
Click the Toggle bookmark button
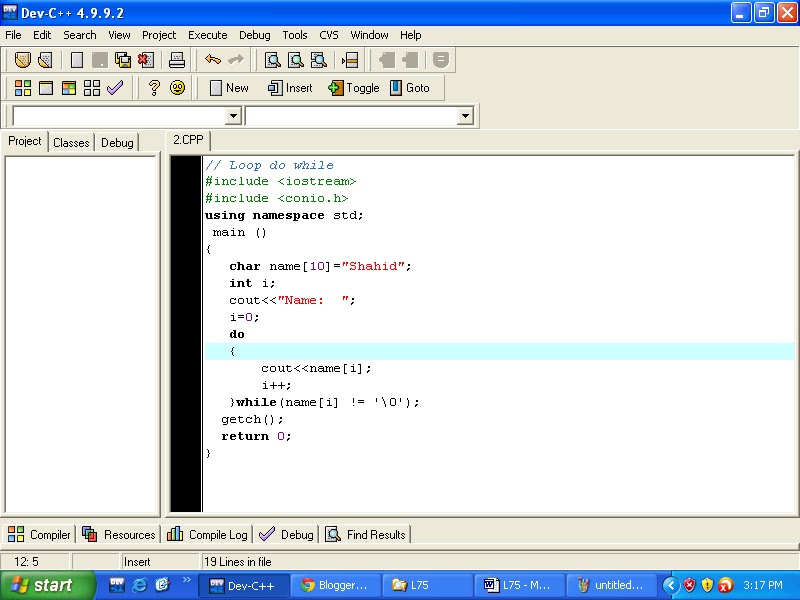354,88
